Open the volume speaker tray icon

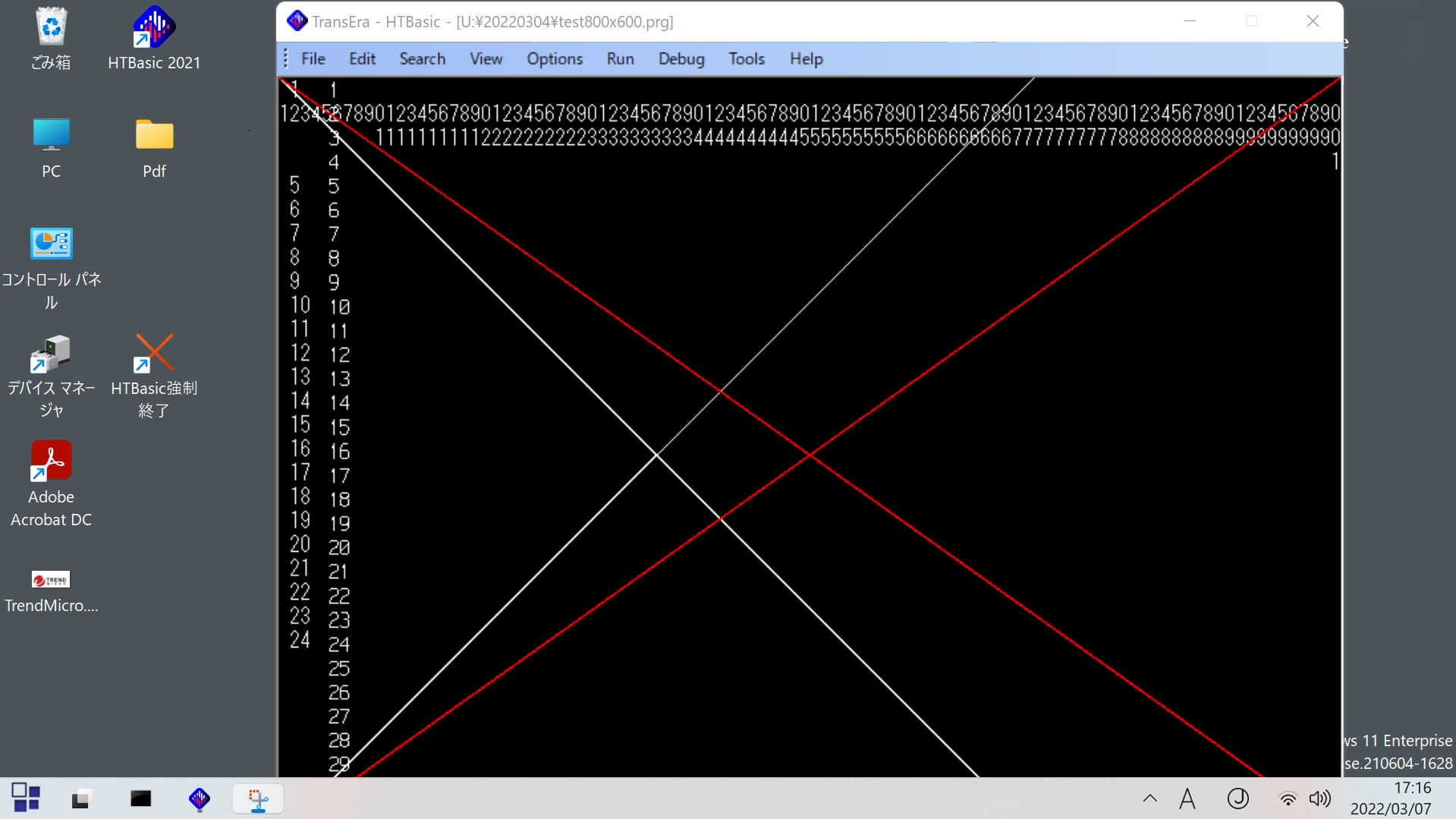click(x=1320, y=799)
